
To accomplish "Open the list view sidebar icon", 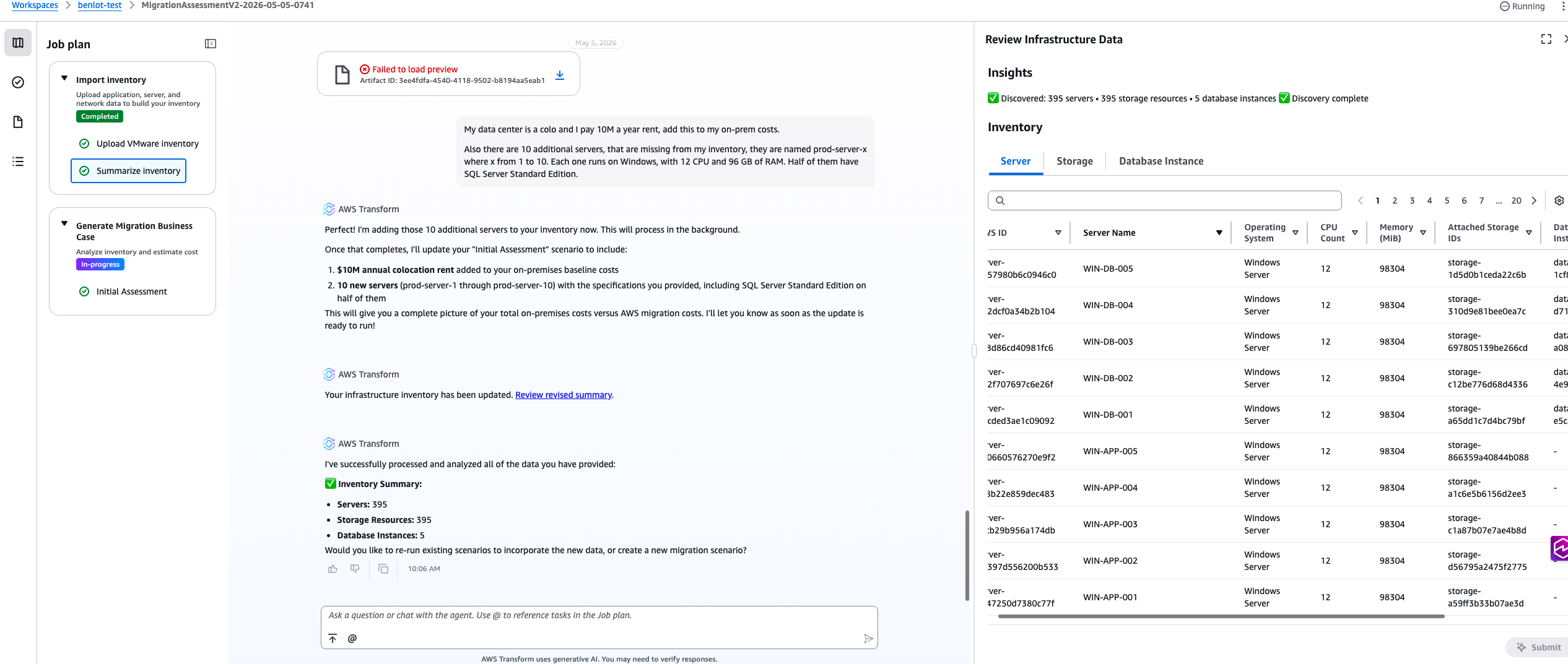I will point(18,162).
